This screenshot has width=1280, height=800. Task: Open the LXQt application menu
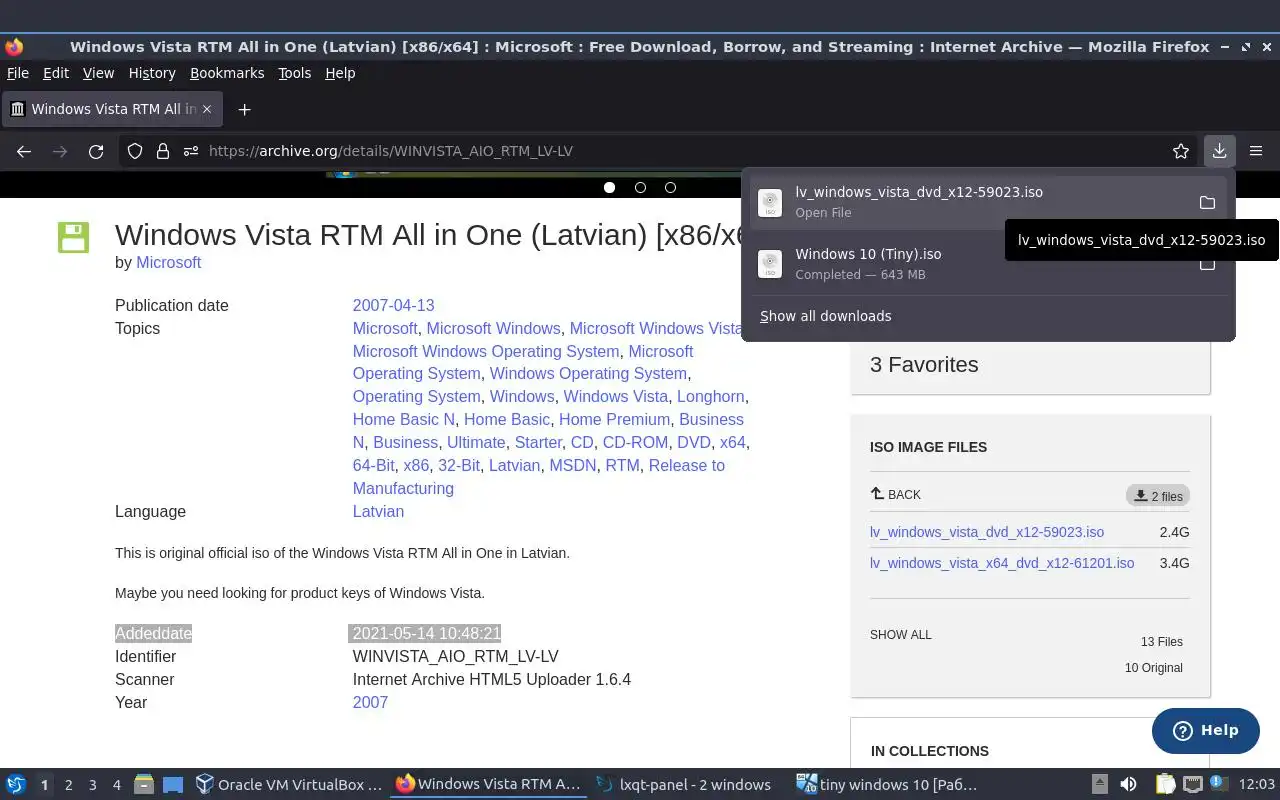[x=16, y=785]
